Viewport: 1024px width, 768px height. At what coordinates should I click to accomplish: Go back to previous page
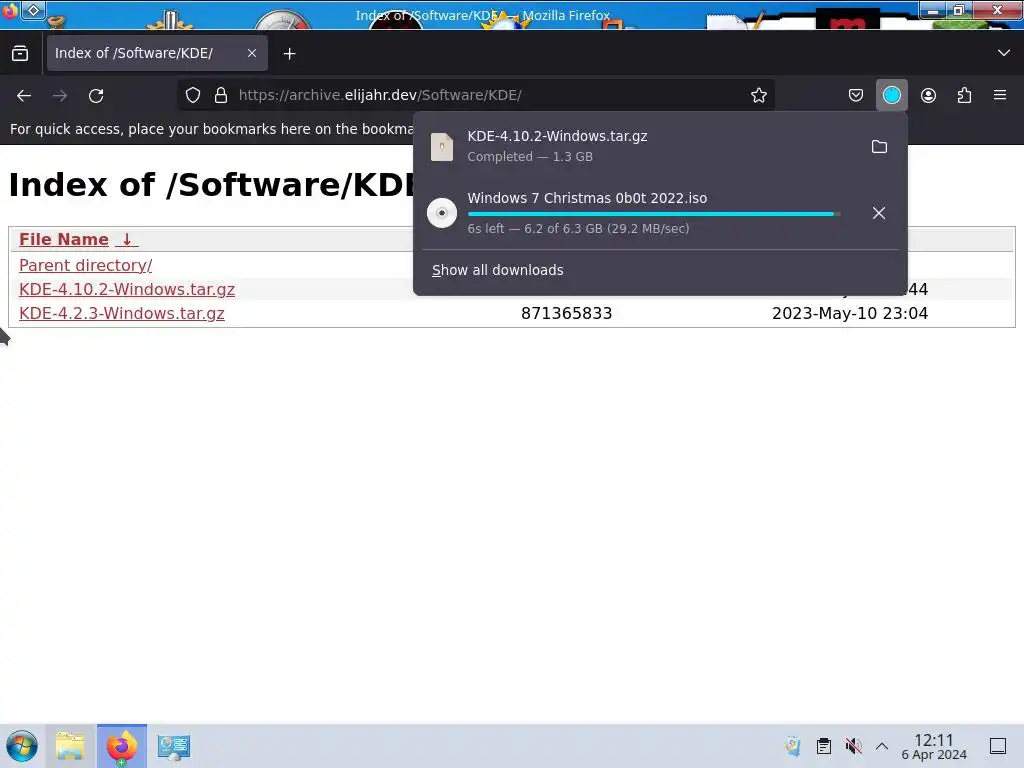click(24, 95)
